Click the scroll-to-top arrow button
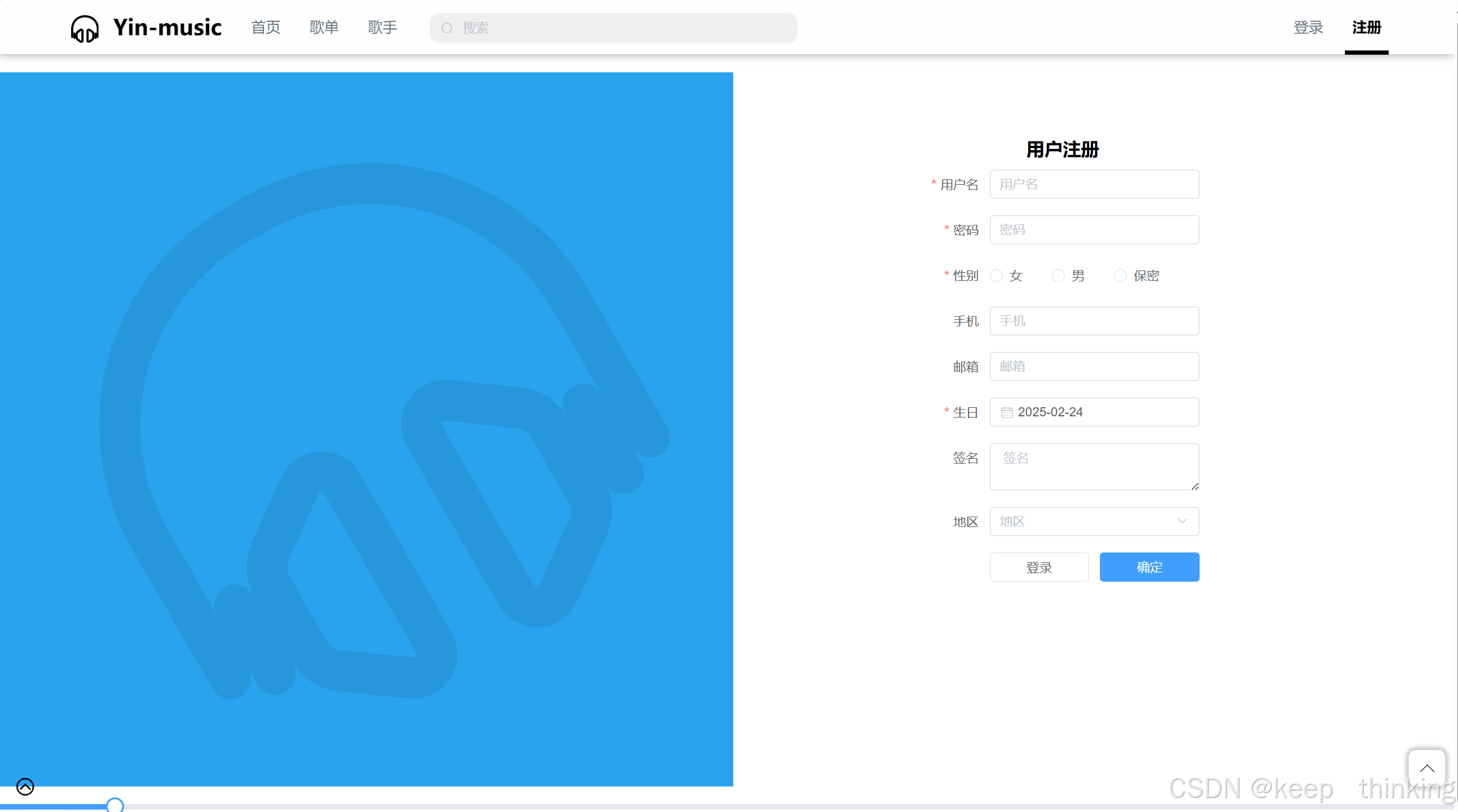The image size is (1458, 812). 1426,768
